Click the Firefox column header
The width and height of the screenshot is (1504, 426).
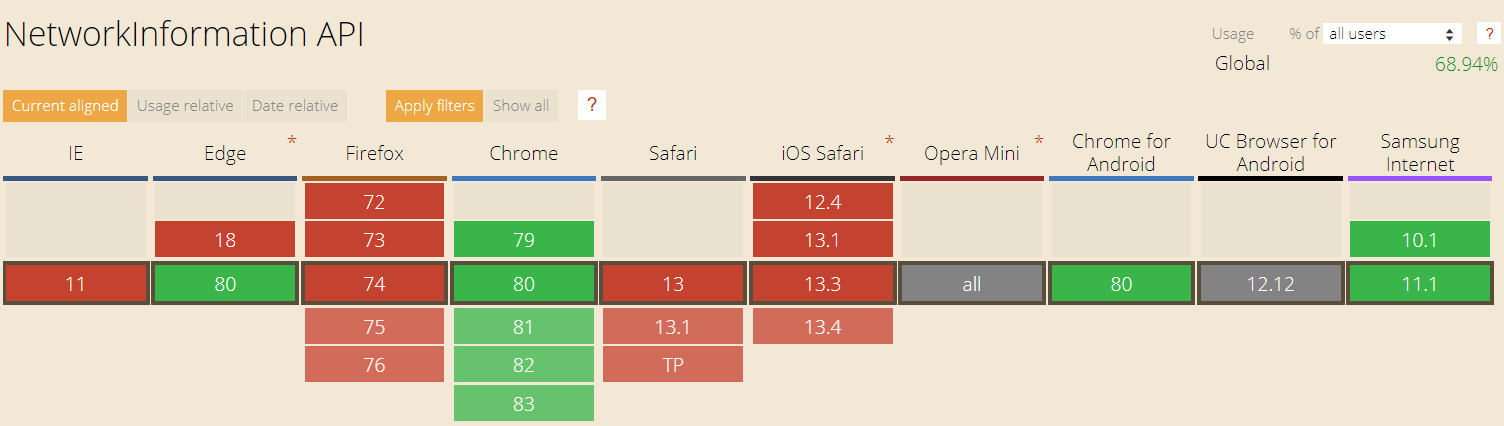pyautogui.click(x=374, y=154)
